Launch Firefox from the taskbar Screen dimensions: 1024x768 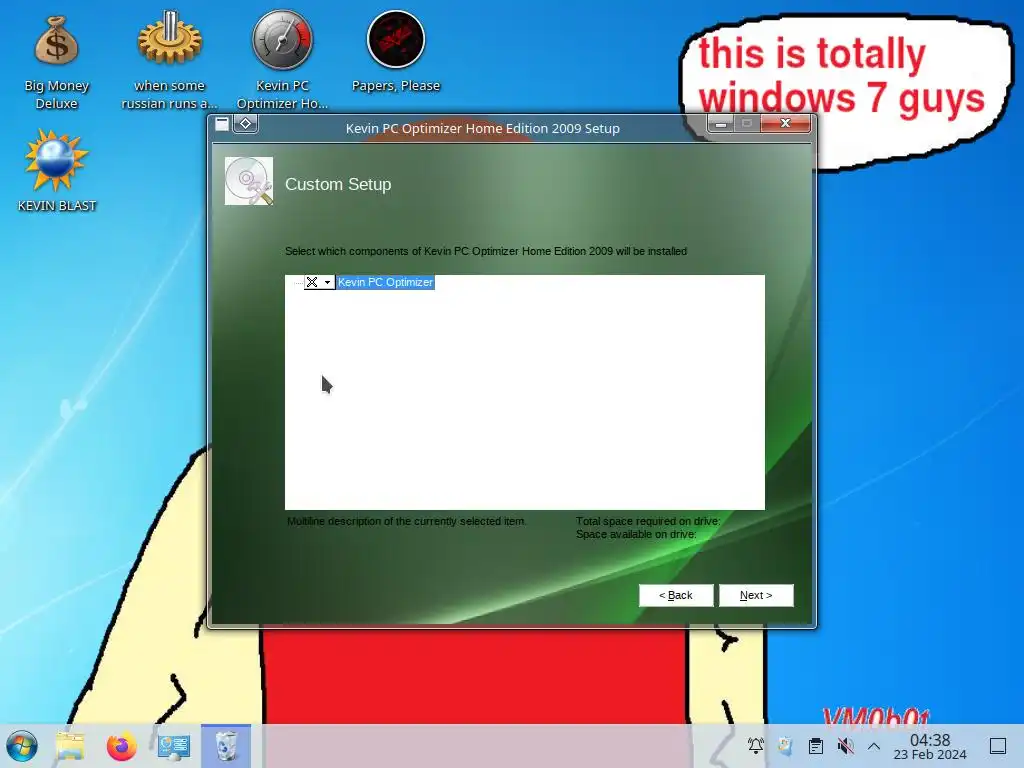coord(121,746)
